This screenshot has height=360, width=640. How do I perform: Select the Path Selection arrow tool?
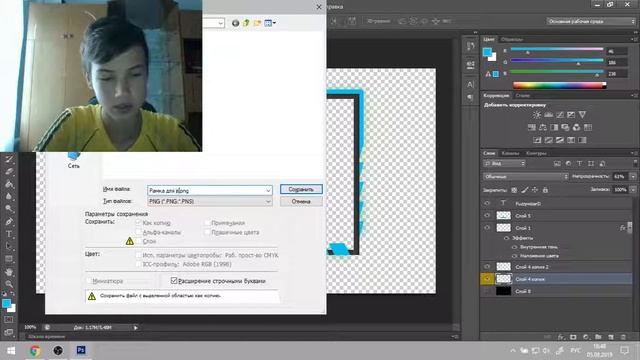click(9, 247)
